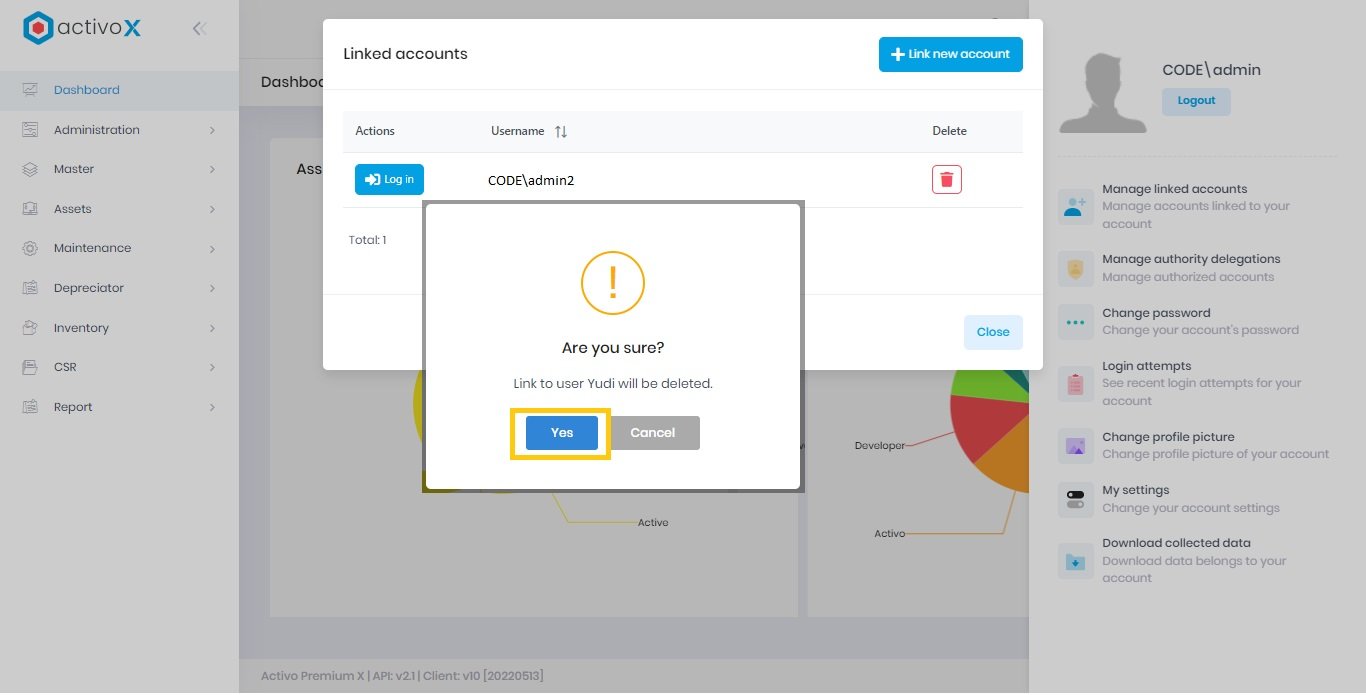Expand the Inventory section

211,327
